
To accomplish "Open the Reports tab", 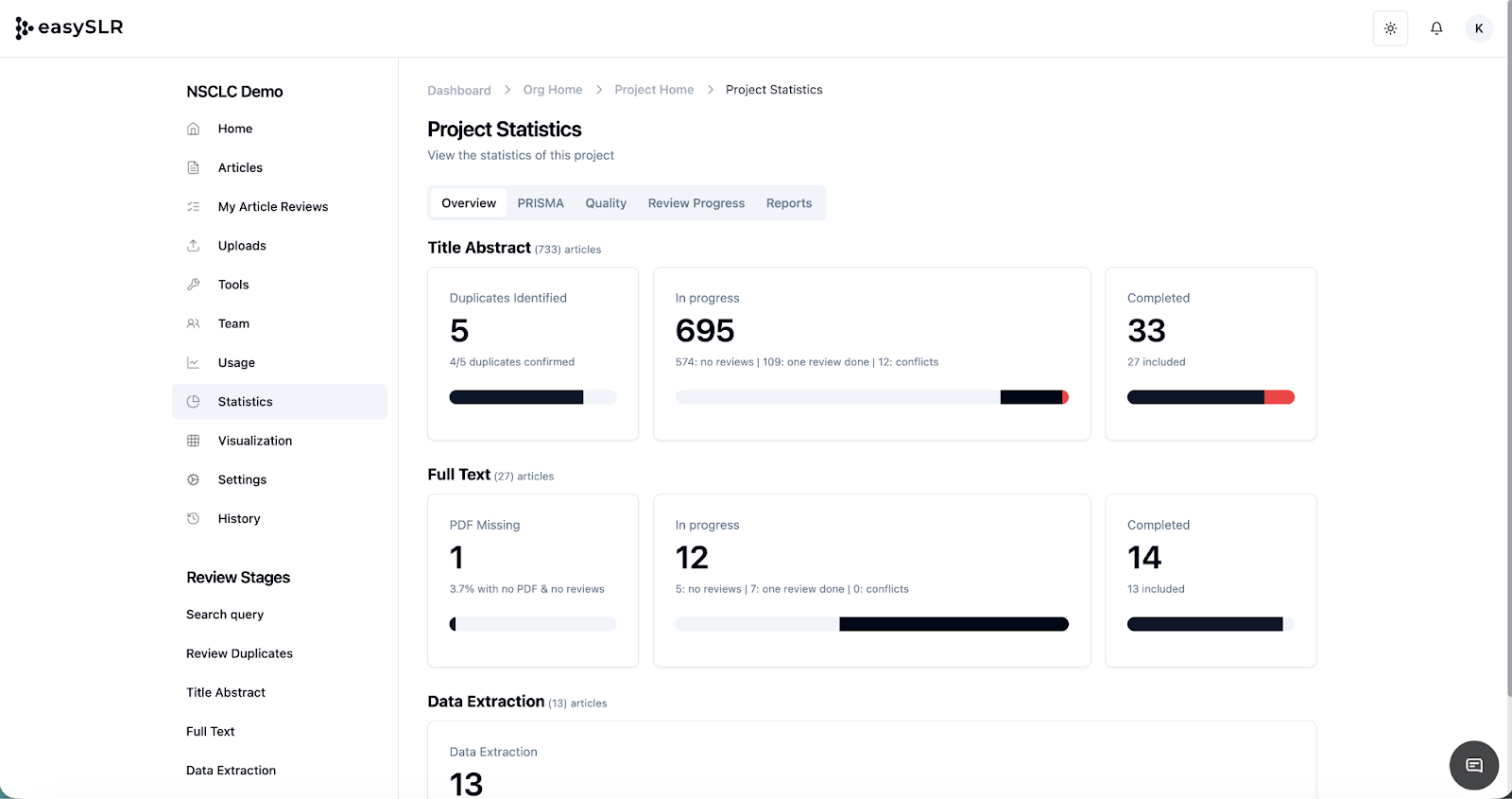I will [x=788, y=203].
